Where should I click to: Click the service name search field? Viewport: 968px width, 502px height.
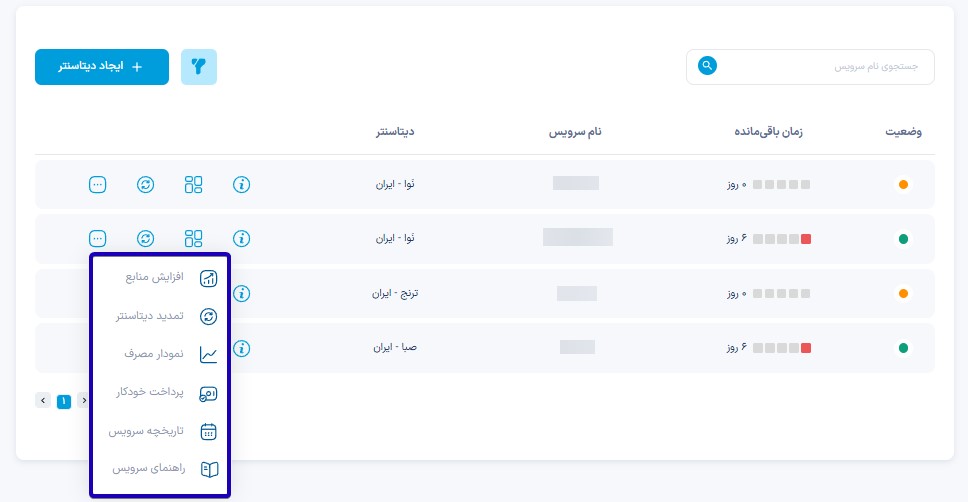[810, 67]
